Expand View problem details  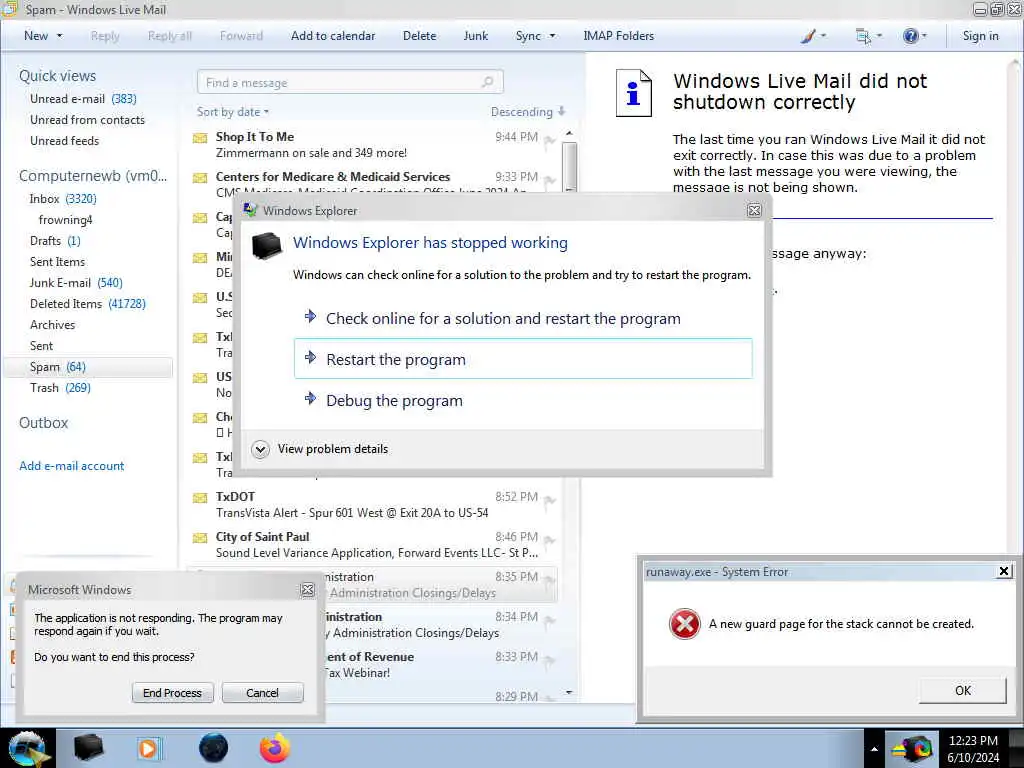320,449
